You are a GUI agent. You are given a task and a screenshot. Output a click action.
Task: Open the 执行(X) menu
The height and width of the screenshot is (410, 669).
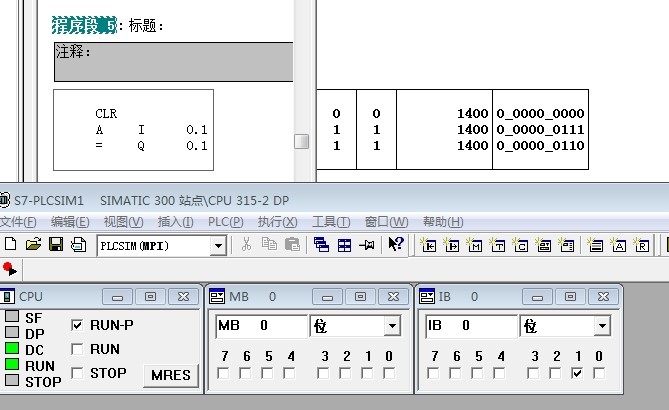pos(277,222)
